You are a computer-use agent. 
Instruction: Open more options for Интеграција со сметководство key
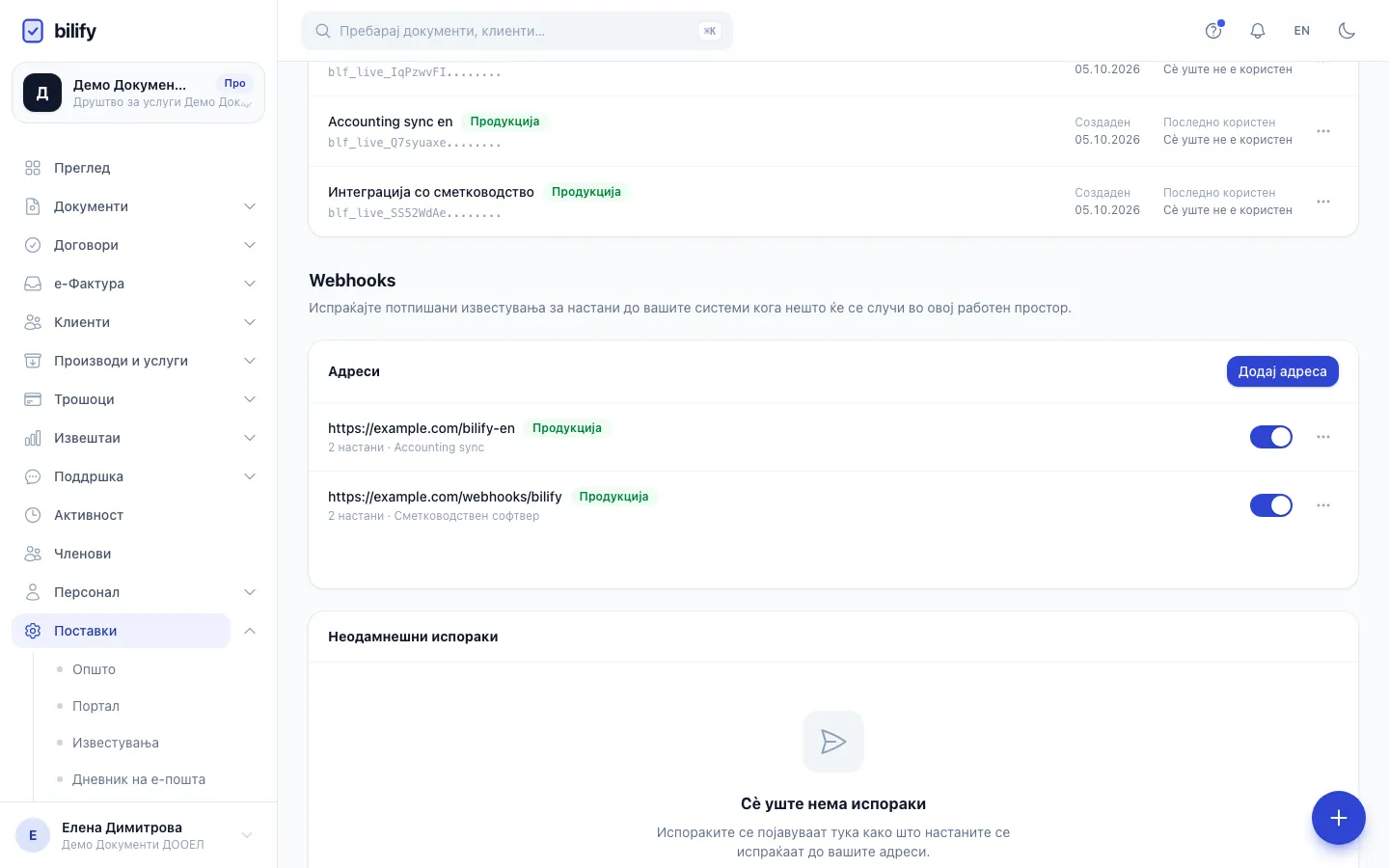[x=1323, y=202]
